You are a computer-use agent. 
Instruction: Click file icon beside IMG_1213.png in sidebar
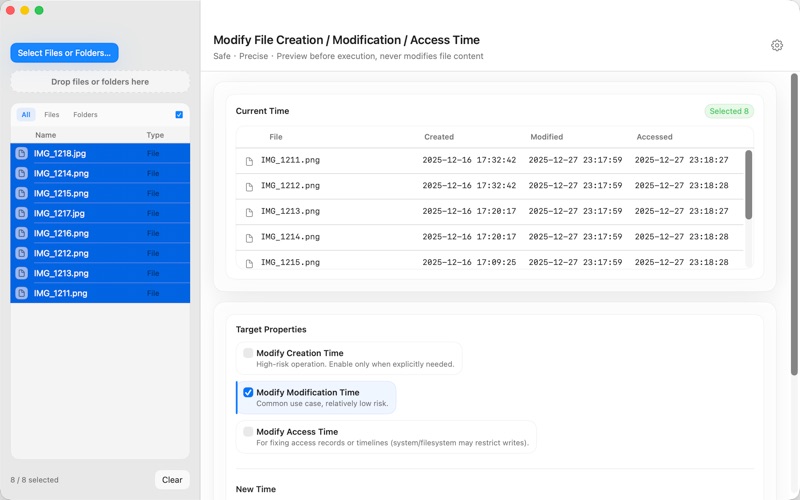[21, 273]
